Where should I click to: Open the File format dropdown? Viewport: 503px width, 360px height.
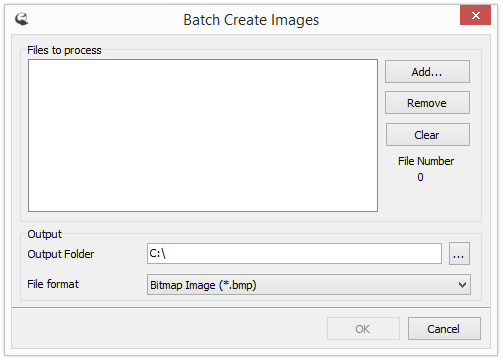point(309,285)
